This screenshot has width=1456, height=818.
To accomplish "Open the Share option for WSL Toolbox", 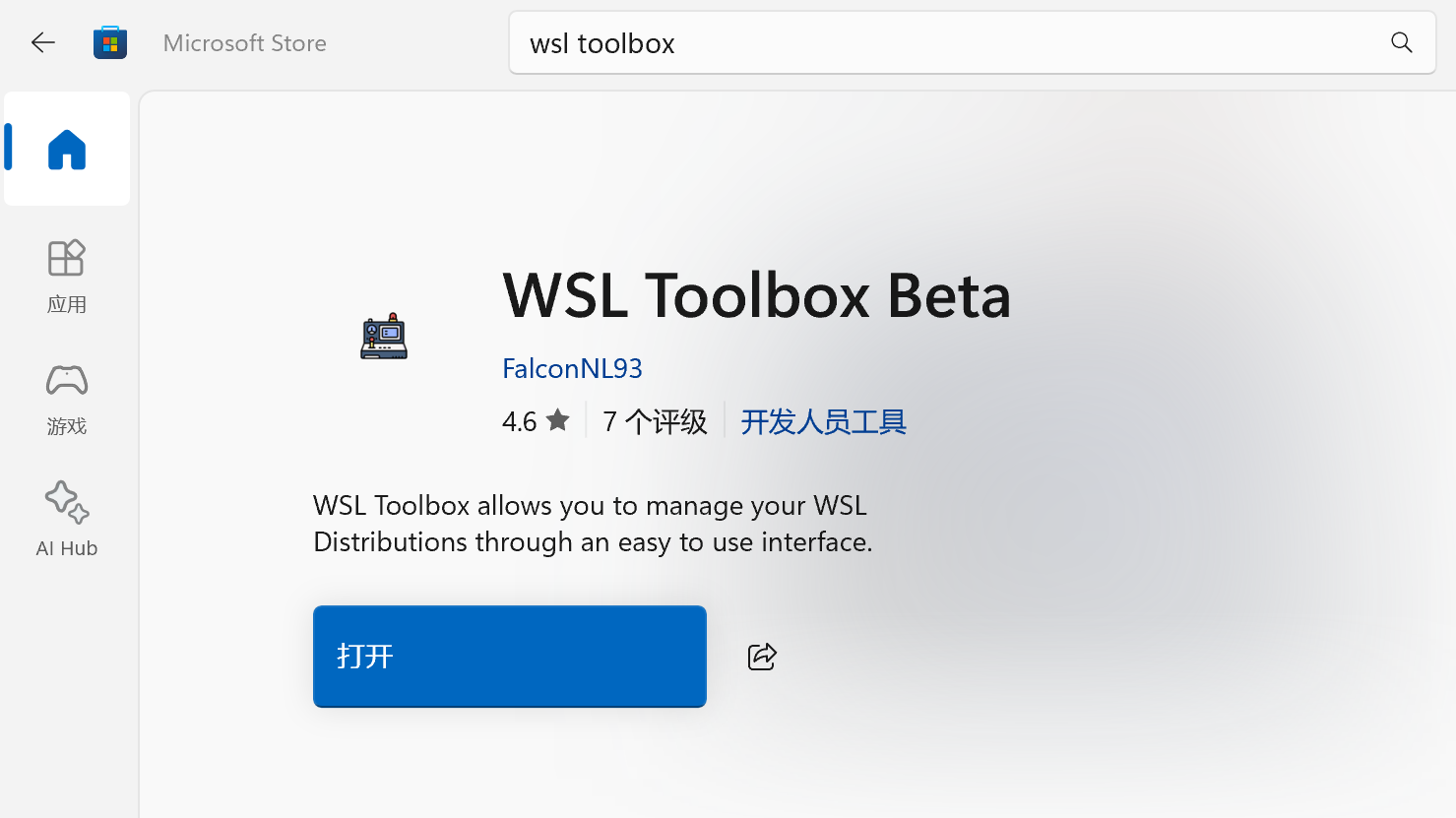I will pyautogui.click(x=761, y=656).
